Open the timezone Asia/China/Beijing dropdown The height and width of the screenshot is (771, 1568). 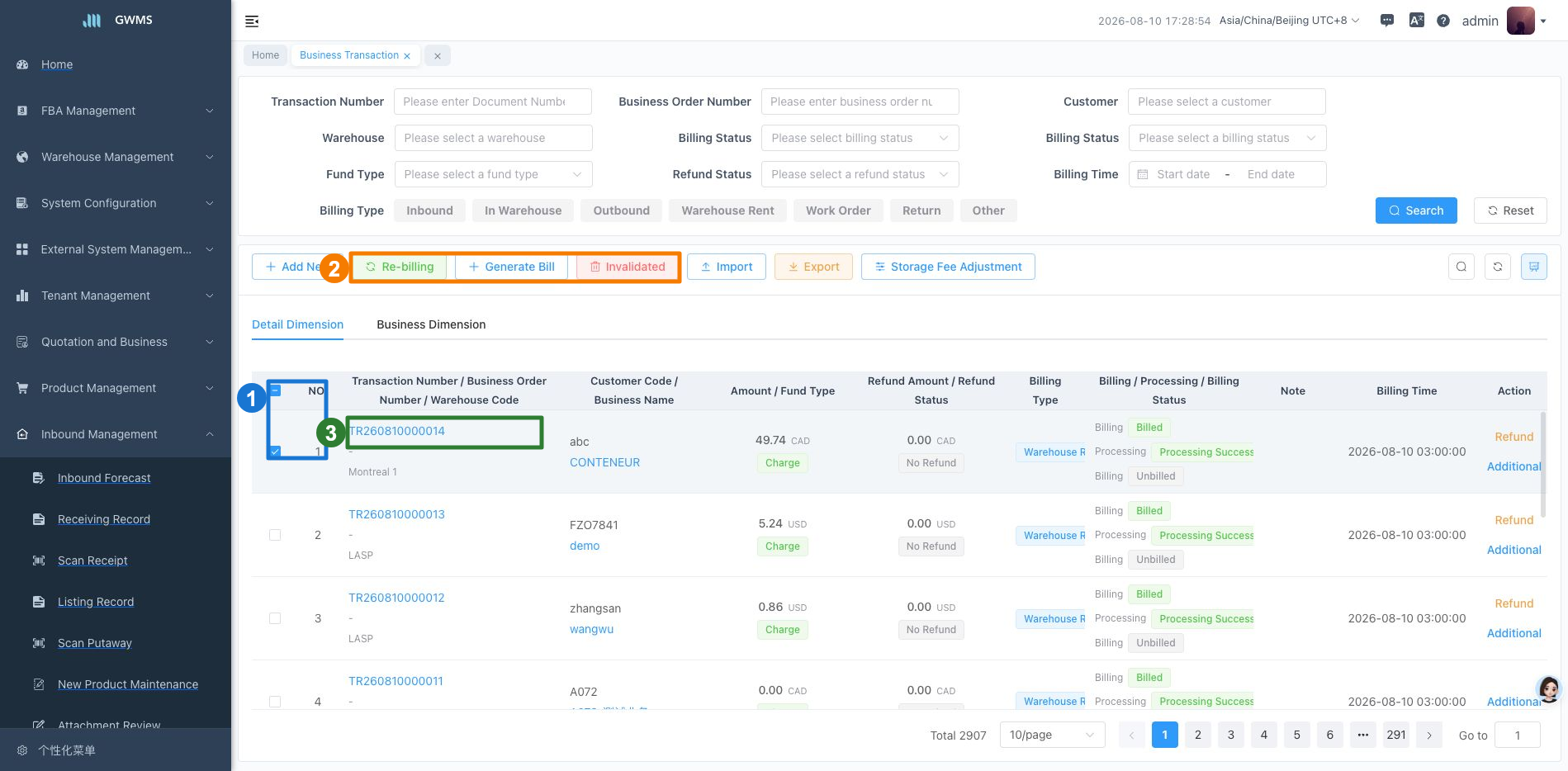(x=1289, y=21)
